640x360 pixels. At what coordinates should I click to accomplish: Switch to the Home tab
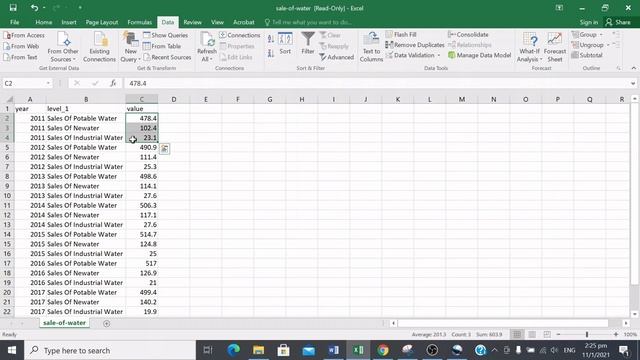[44, 22]
